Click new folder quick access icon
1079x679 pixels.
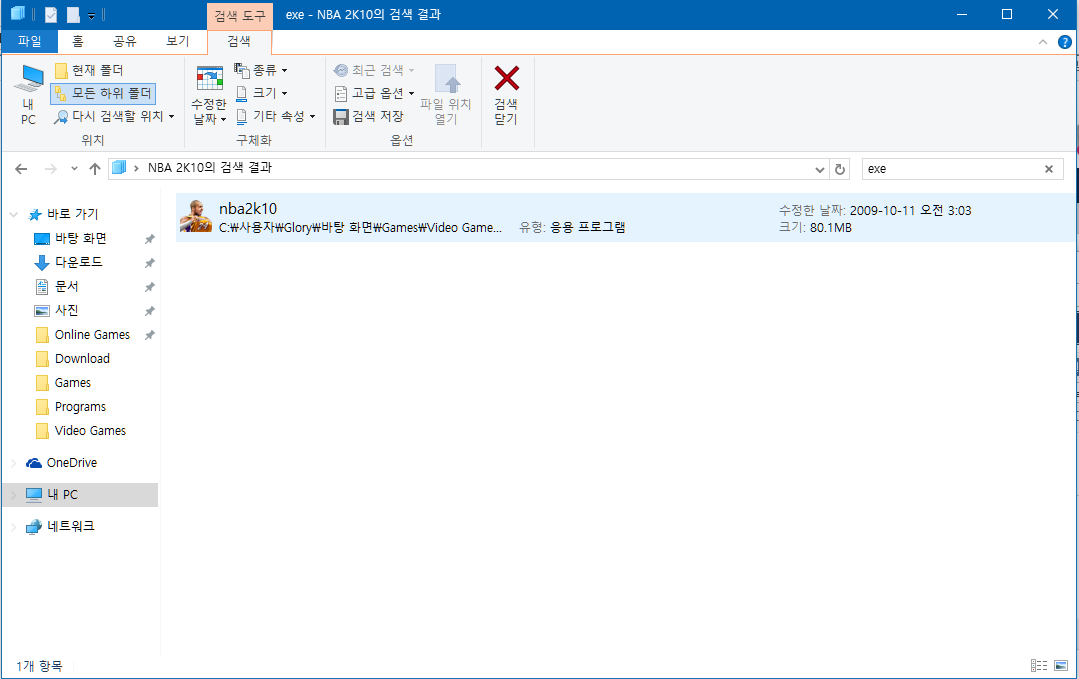tap(73, 14)
